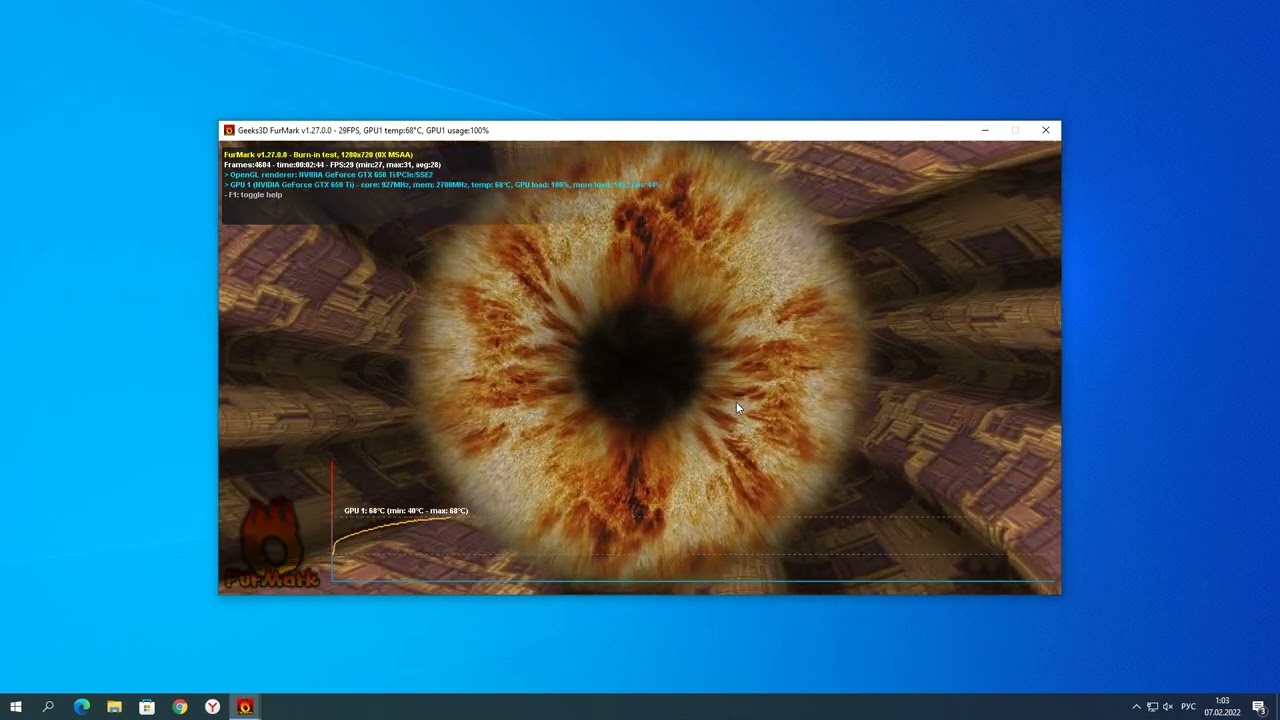Screen dimensions: 1280x720
Task: Open the Windows Start menu
Action: click(x=16, y=707)
